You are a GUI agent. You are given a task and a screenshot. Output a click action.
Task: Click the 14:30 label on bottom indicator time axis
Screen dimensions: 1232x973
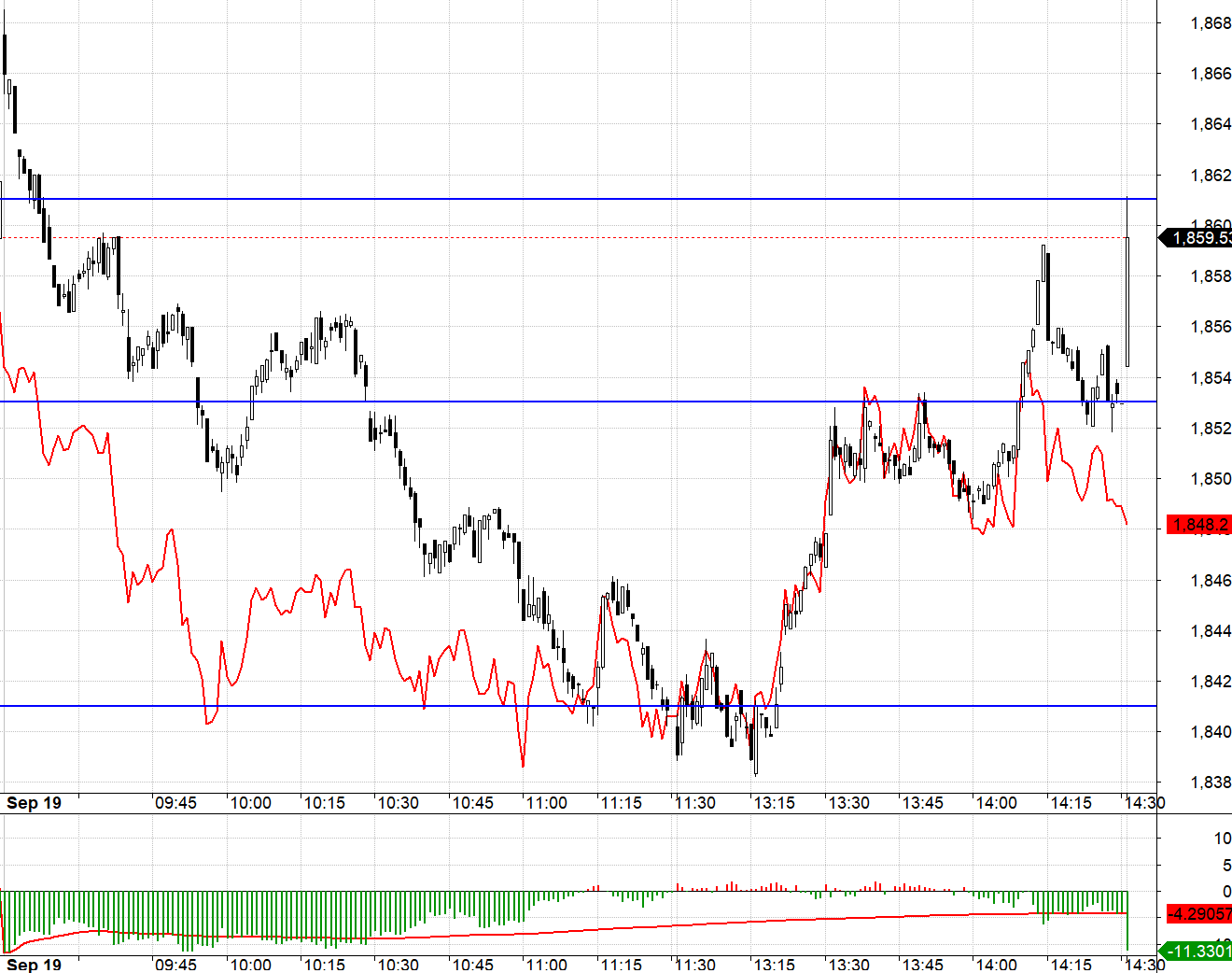click(1144, 965)
